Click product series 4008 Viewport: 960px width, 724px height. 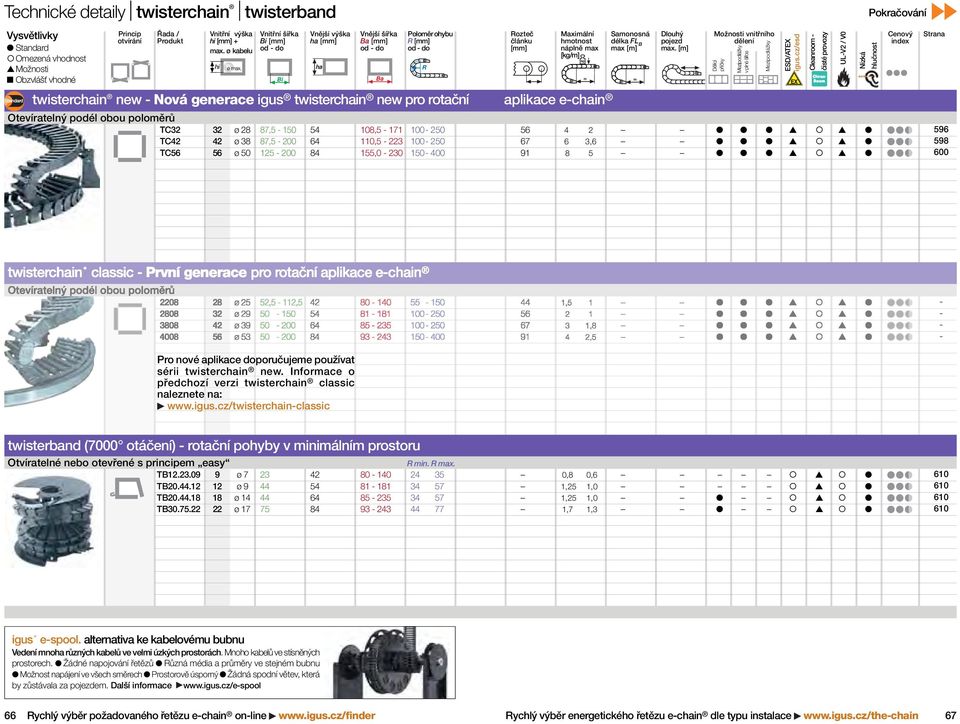[x=169, y=337]
